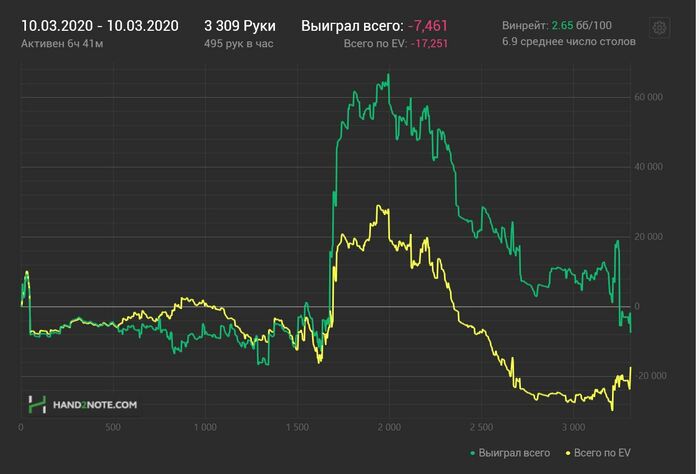
Task: Open the graph settings gear
Action: click(x=659, y=27)
